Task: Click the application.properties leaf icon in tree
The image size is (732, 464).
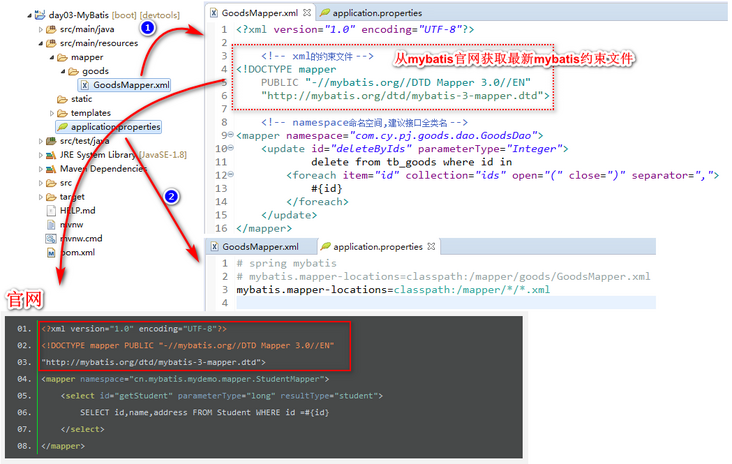Action: [63, 127]
